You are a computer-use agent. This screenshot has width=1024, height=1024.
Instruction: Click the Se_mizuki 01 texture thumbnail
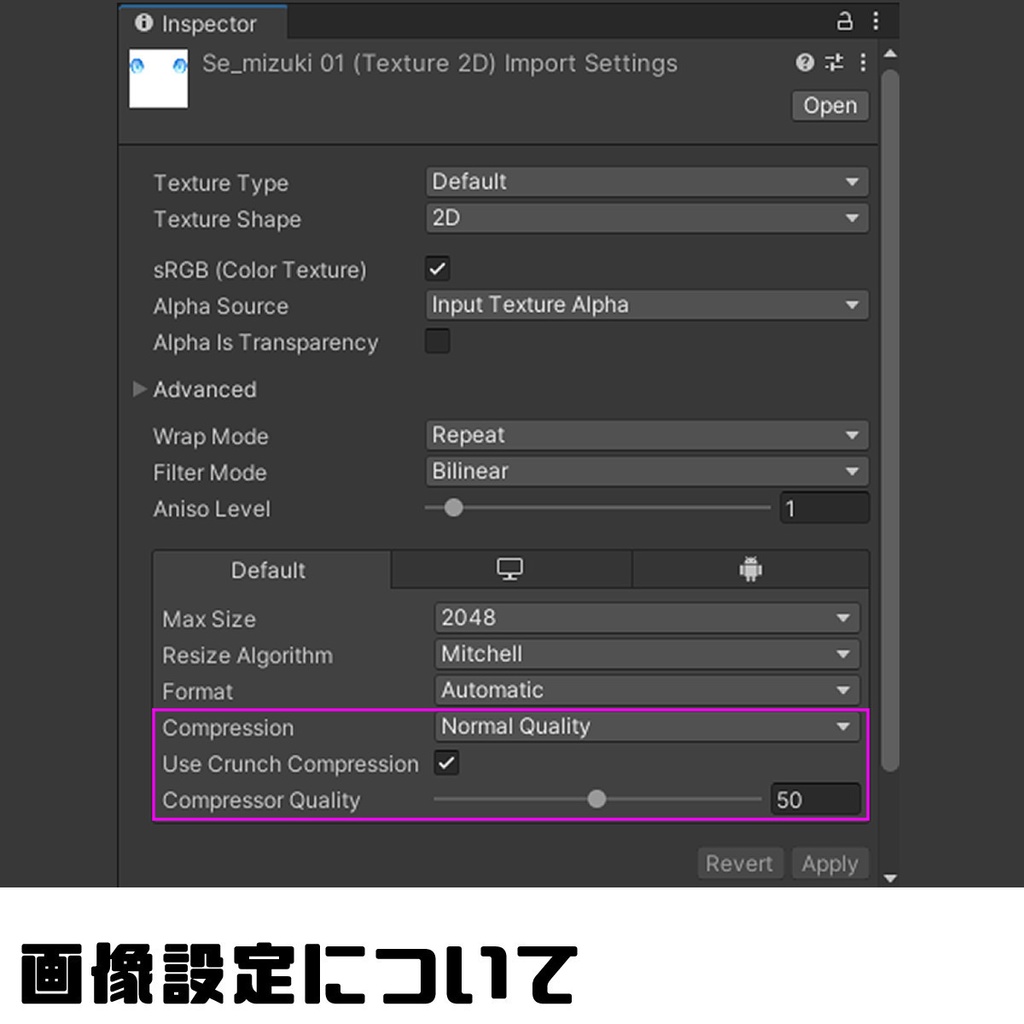(157, 77)
